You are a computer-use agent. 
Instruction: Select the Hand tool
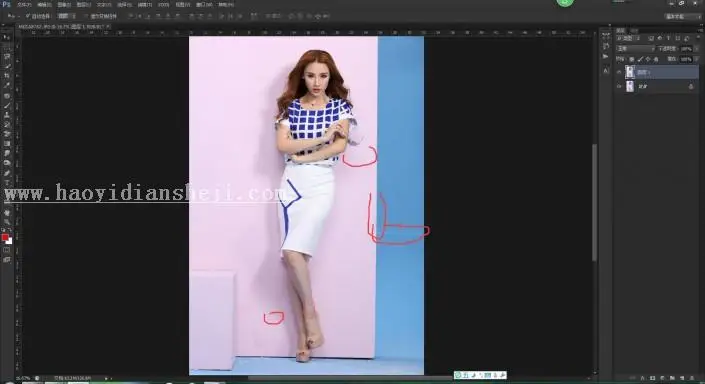pos(7,212)
